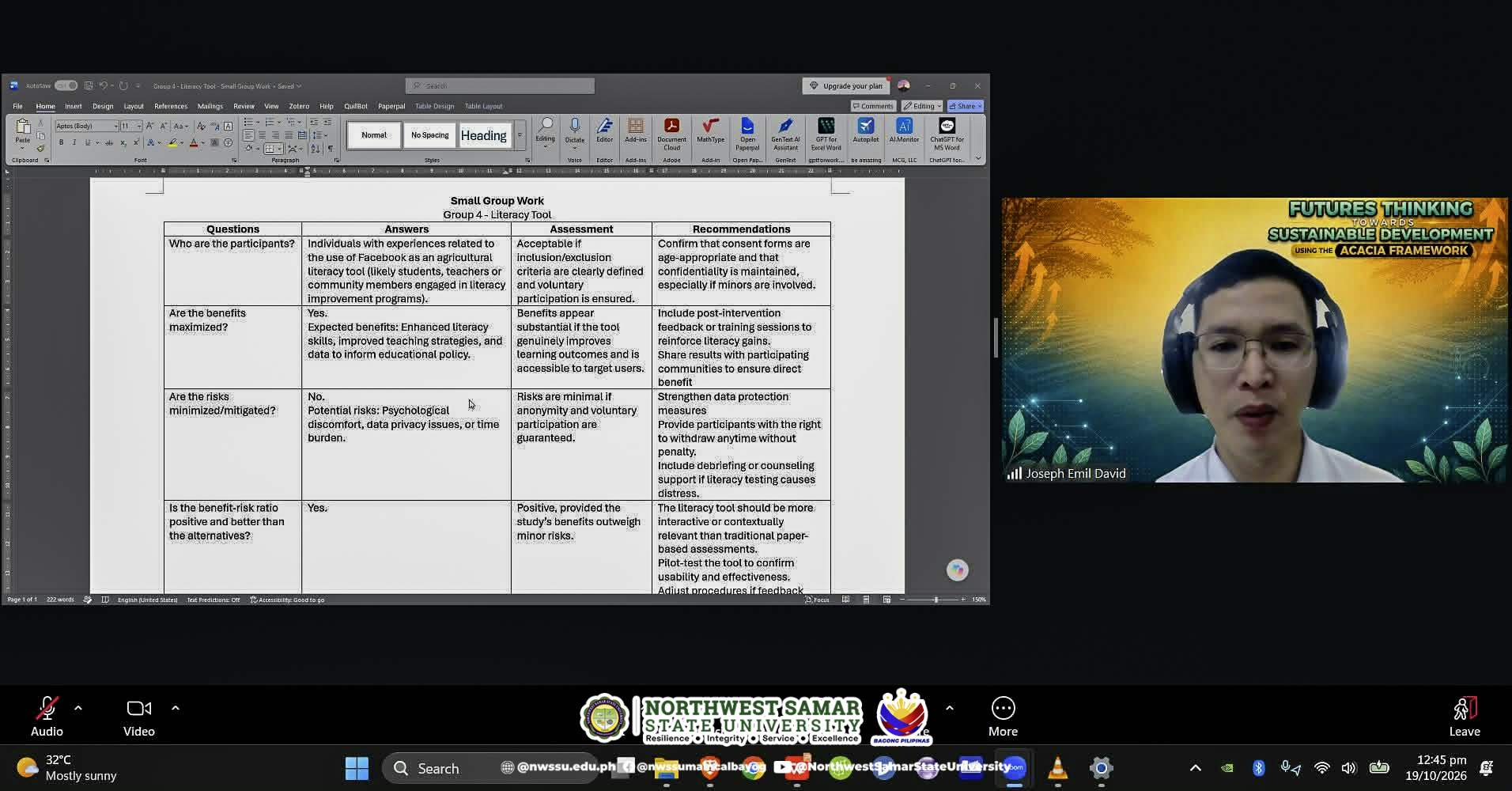Launch the Autopilot add-in
Screen dimensions: 1512x791
click(x=866, y=131)
